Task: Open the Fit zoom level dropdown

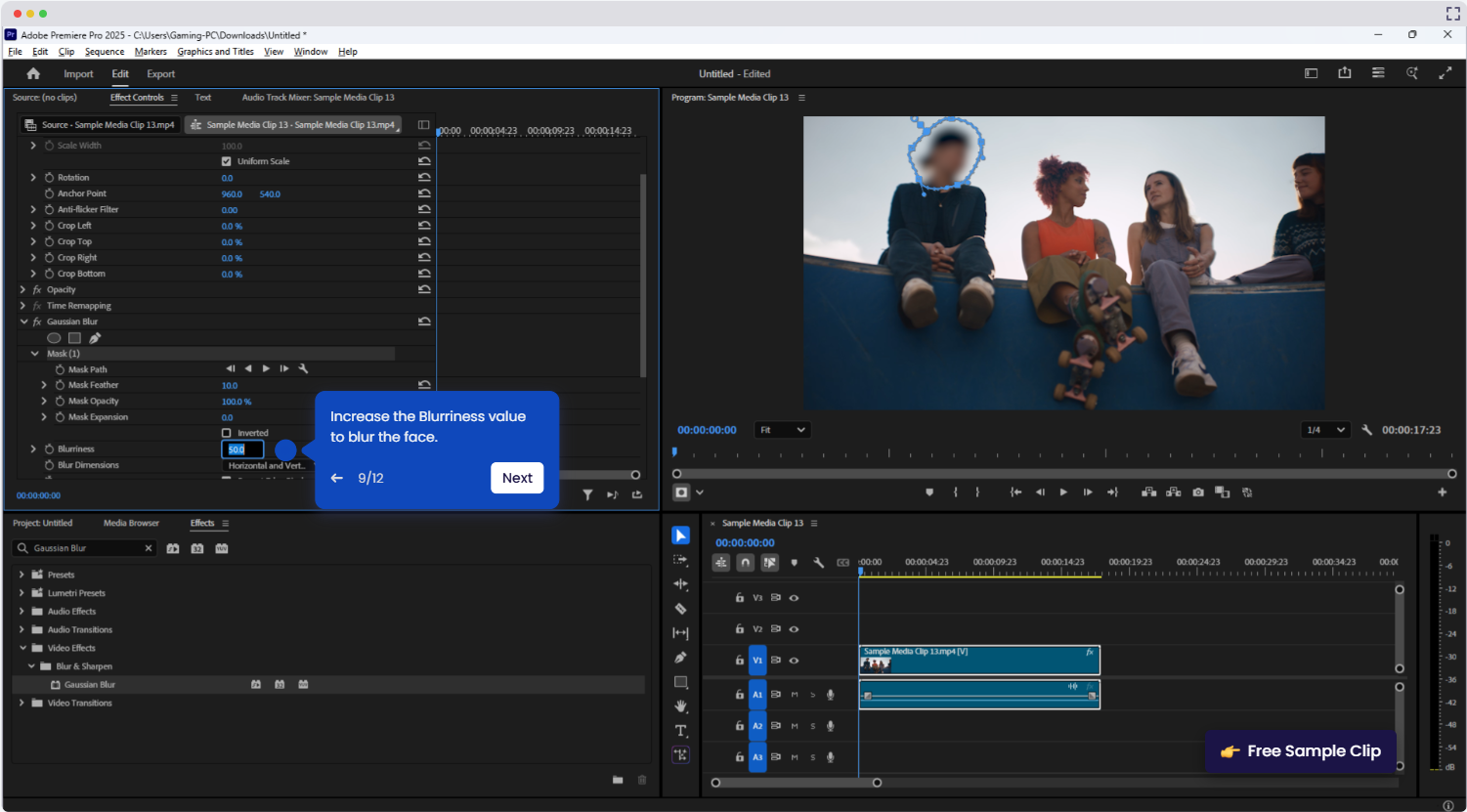Action: tap(783, 430)
